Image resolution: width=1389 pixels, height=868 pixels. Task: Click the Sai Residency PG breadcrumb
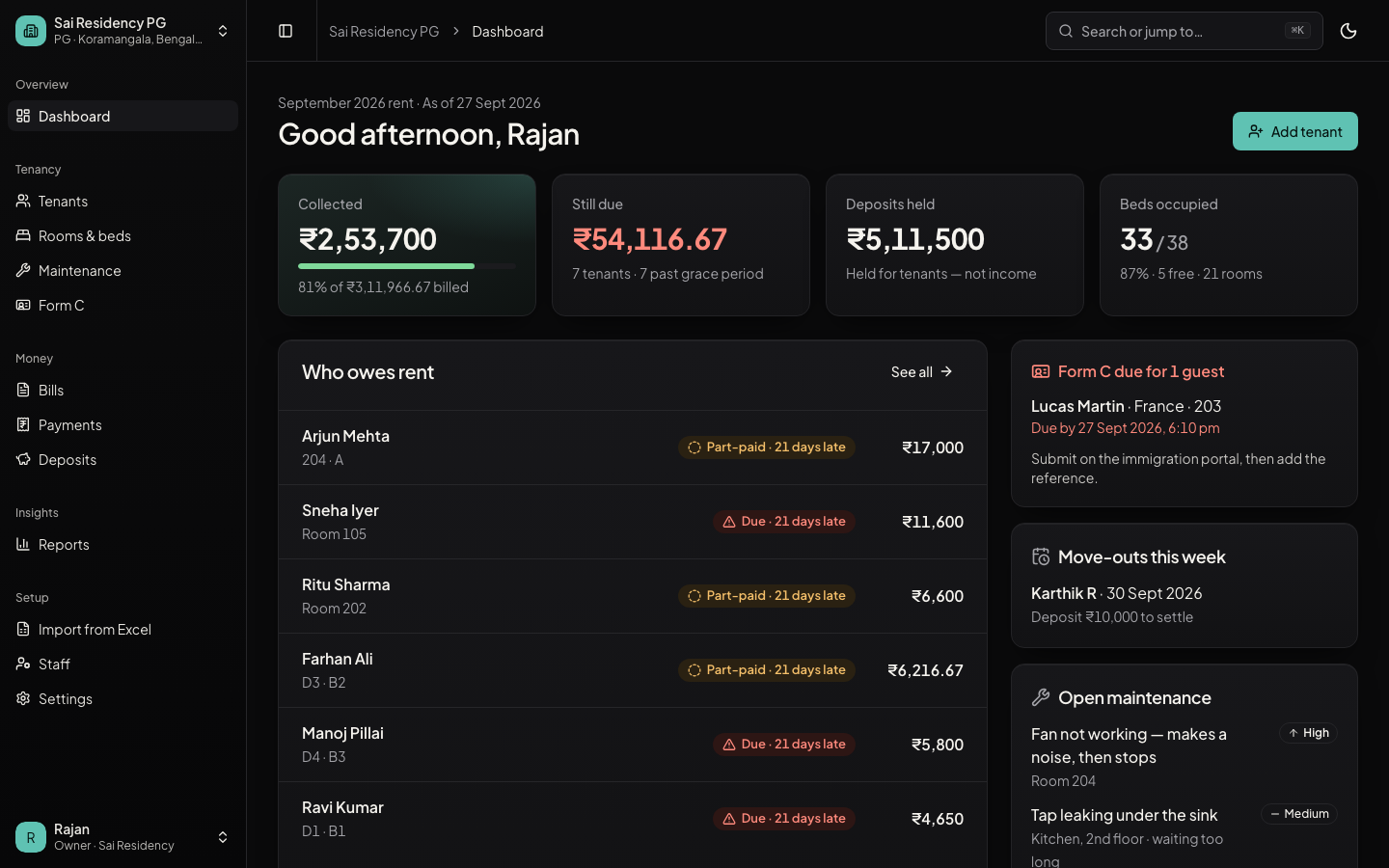(384, 31)
